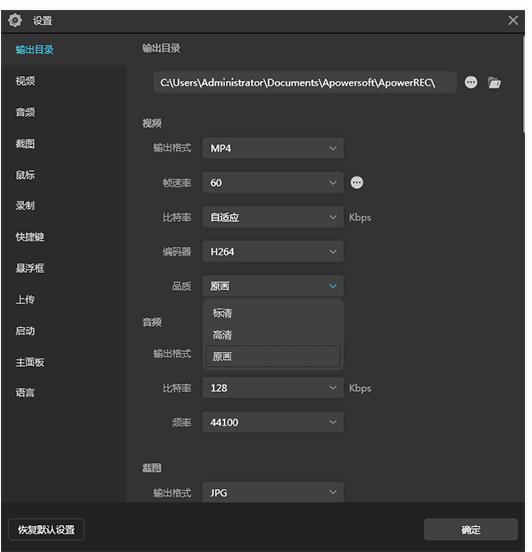Click the settings gear icon in title bar
This screenshot has height=552, width=532.
[15, 20]
